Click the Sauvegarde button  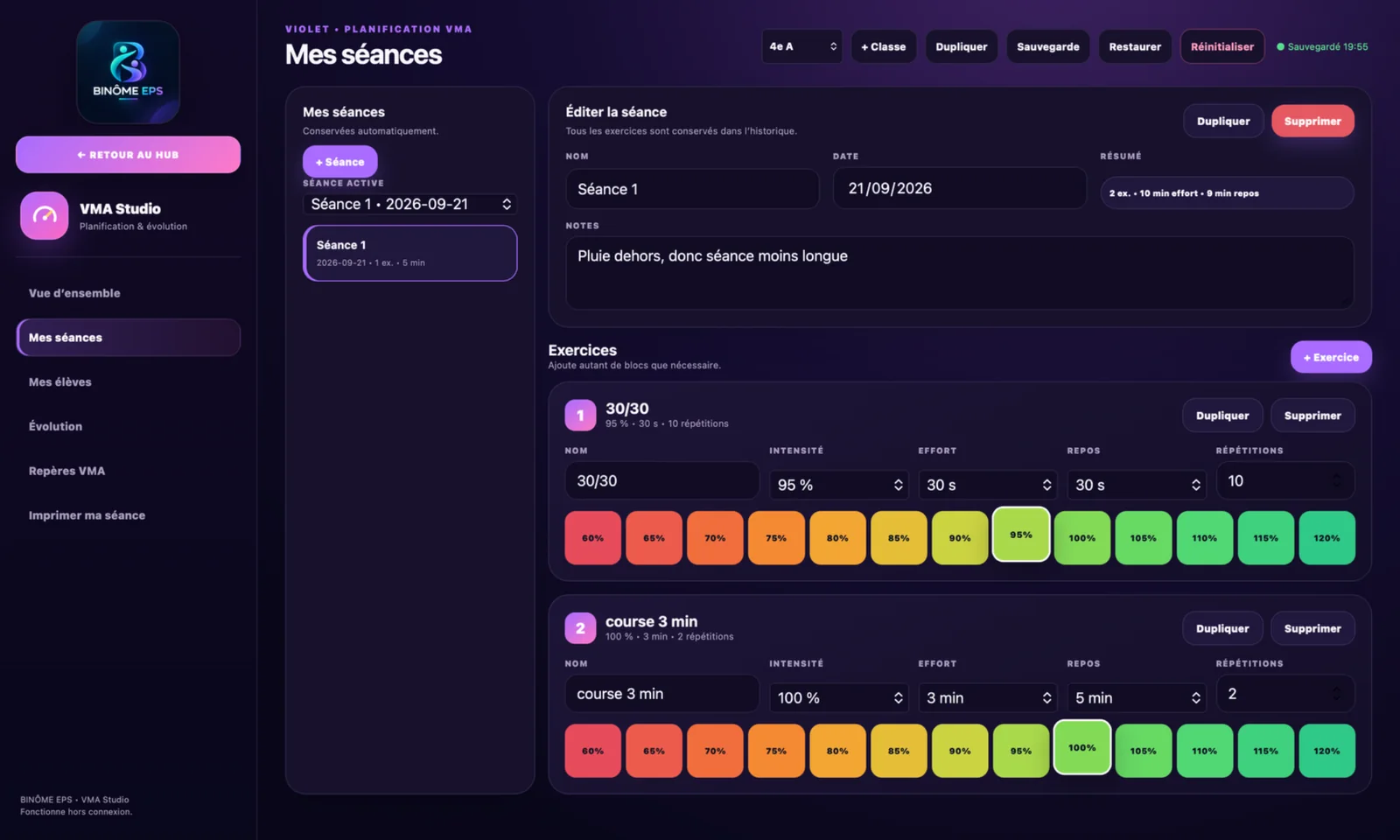coord(1048,46)
